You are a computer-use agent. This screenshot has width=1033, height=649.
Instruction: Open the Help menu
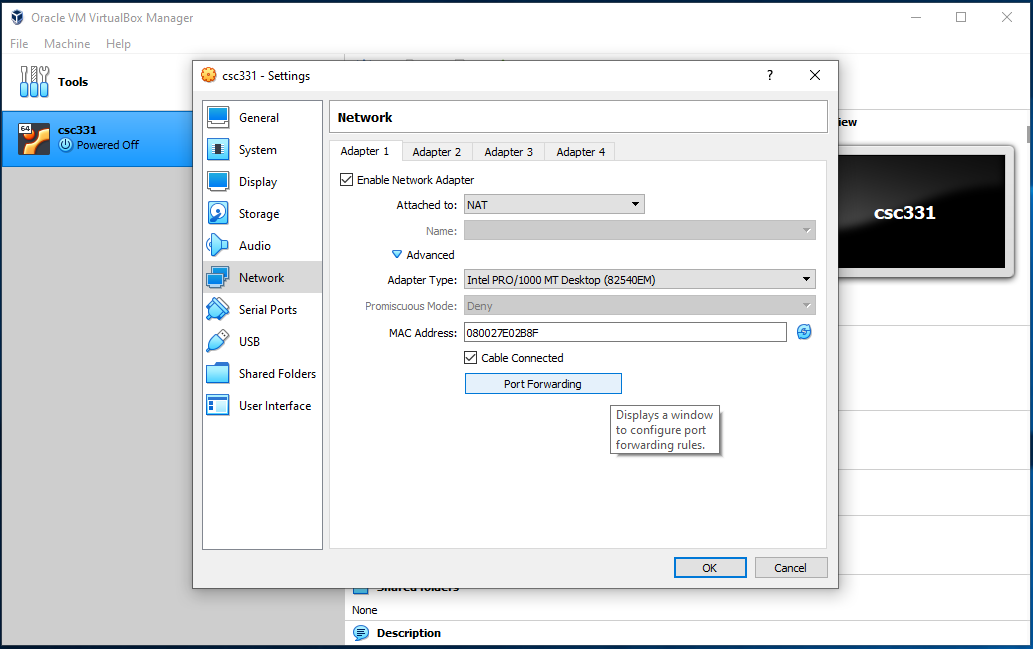click(119, 43)
